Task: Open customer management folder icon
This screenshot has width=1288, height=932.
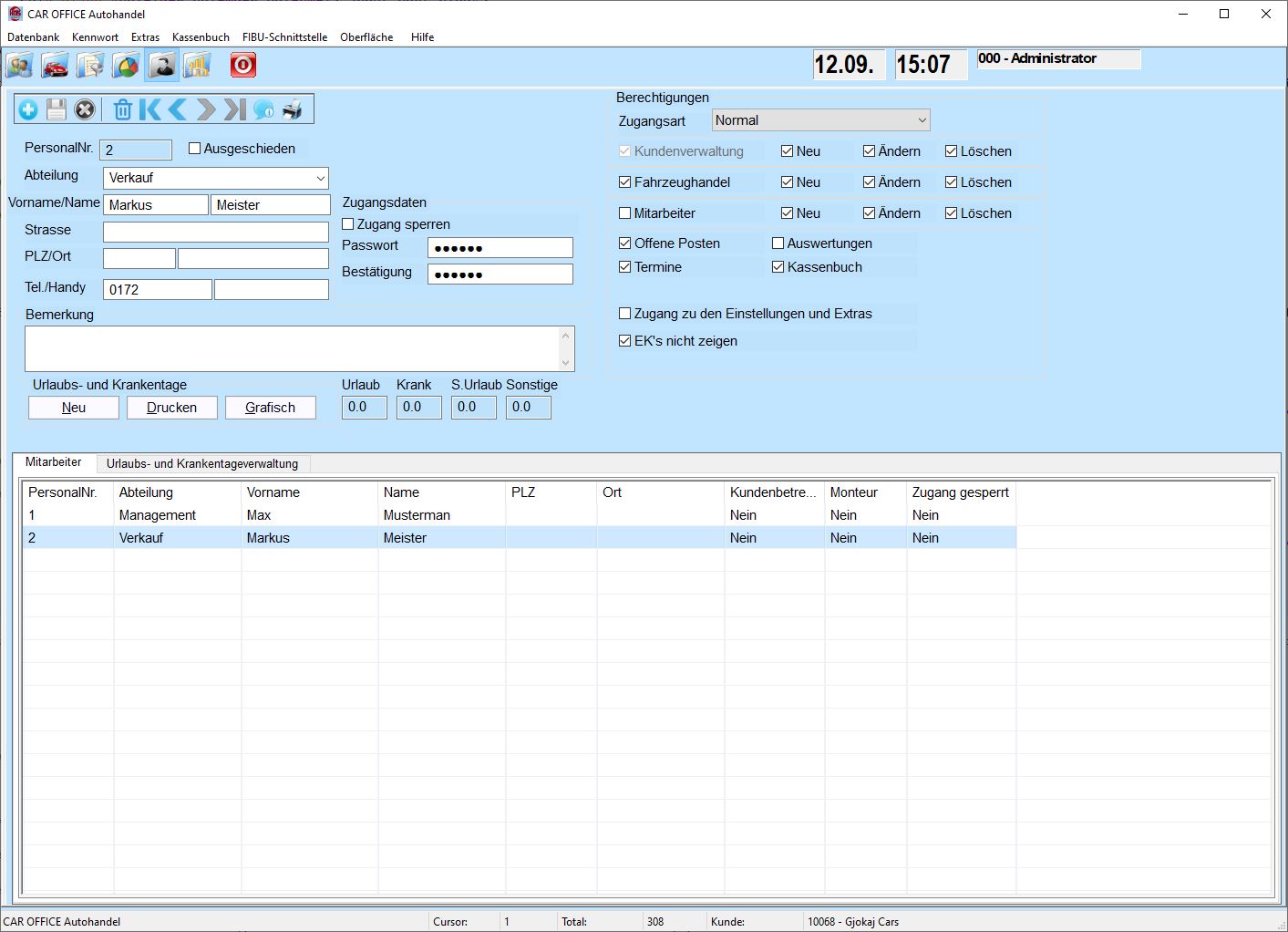Action: pos(20,66)
